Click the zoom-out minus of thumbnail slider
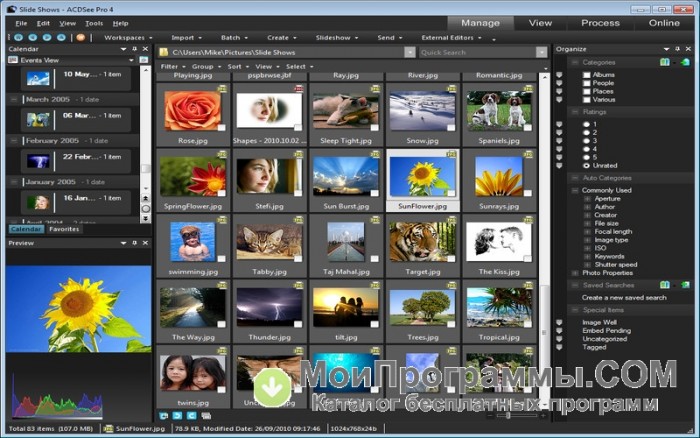 tap(491, 416)
